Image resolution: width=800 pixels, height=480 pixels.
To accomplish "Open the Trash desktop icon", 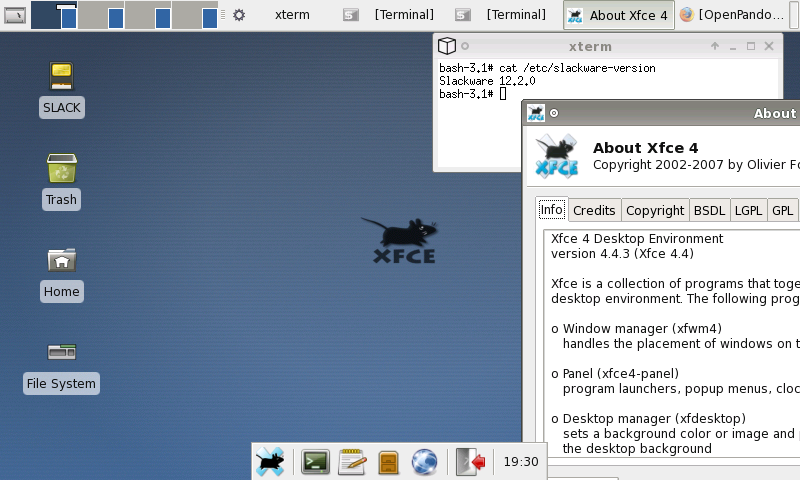I will click(x=61, y=168).
